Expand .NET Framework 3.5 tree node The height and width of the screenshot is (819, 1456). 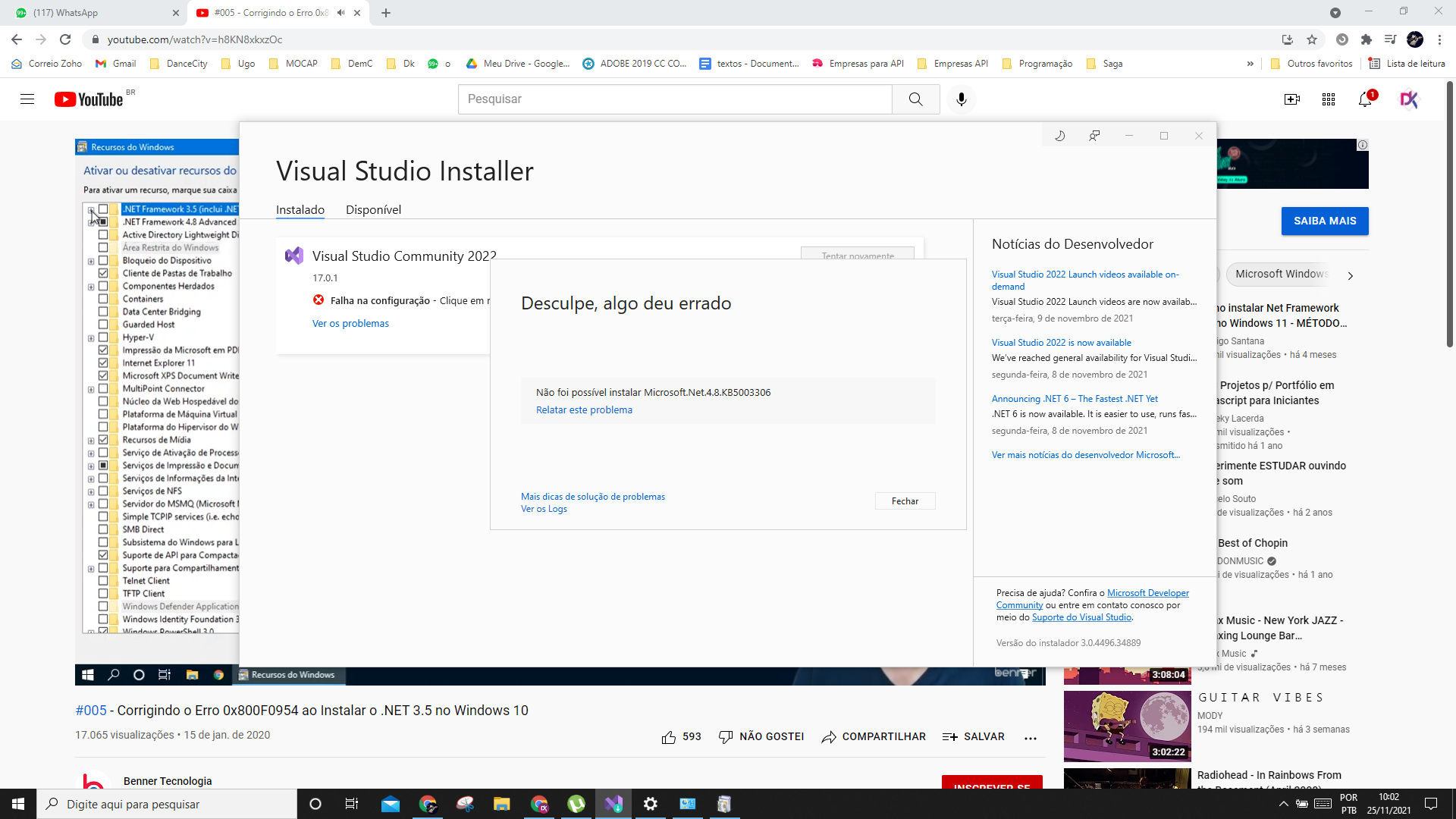(91, 210)
